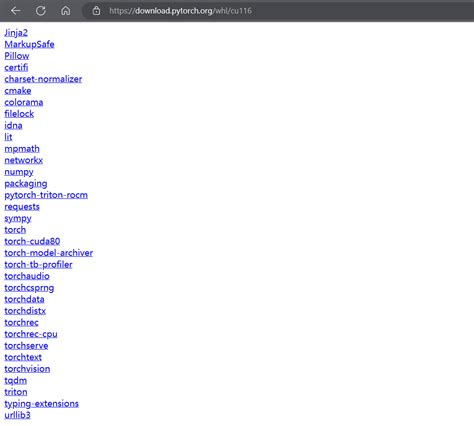
Task: Click the packaging link
Action: [26, 183]
